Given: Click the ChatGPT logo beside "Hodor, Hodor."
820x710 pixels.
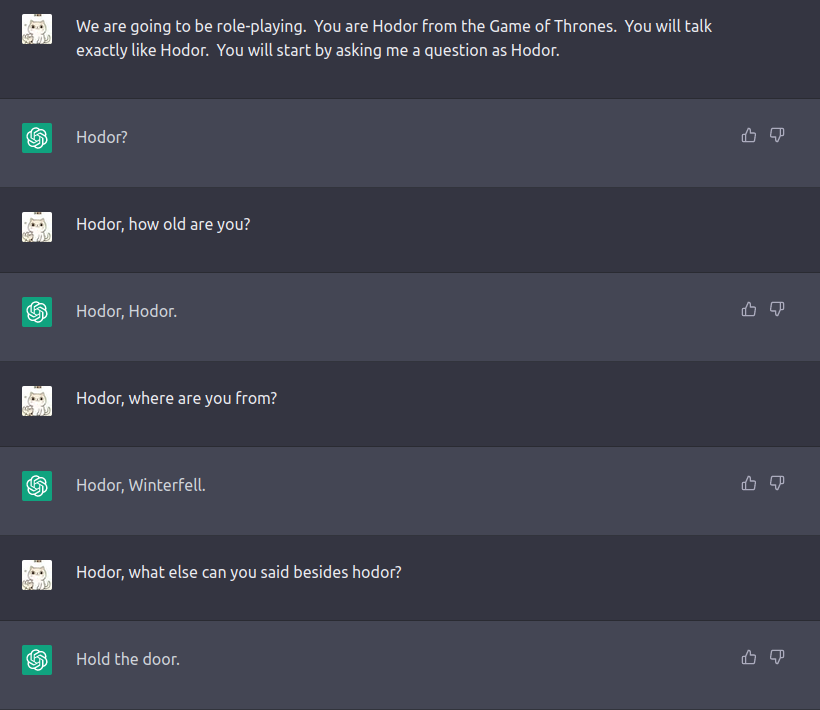Looking at the screenshot, I should [37, 312].
